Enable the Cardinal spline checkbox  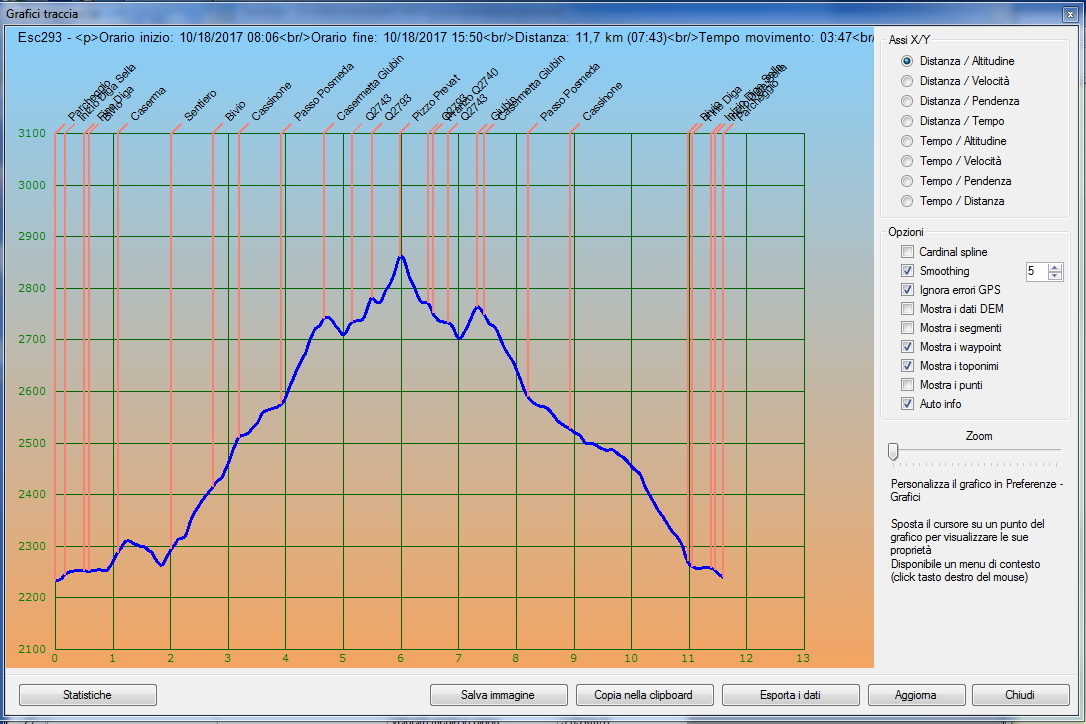click(907, 252)
